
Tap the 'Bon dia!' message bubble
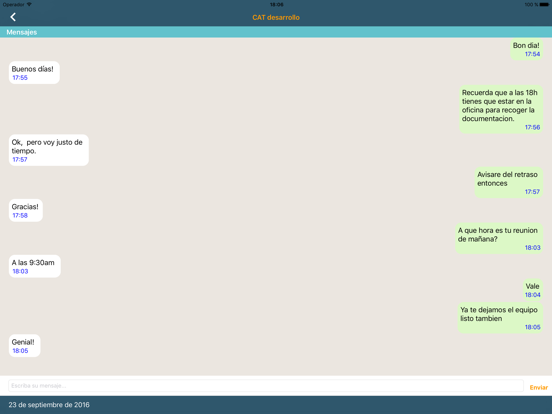click(x=526, y=49)
